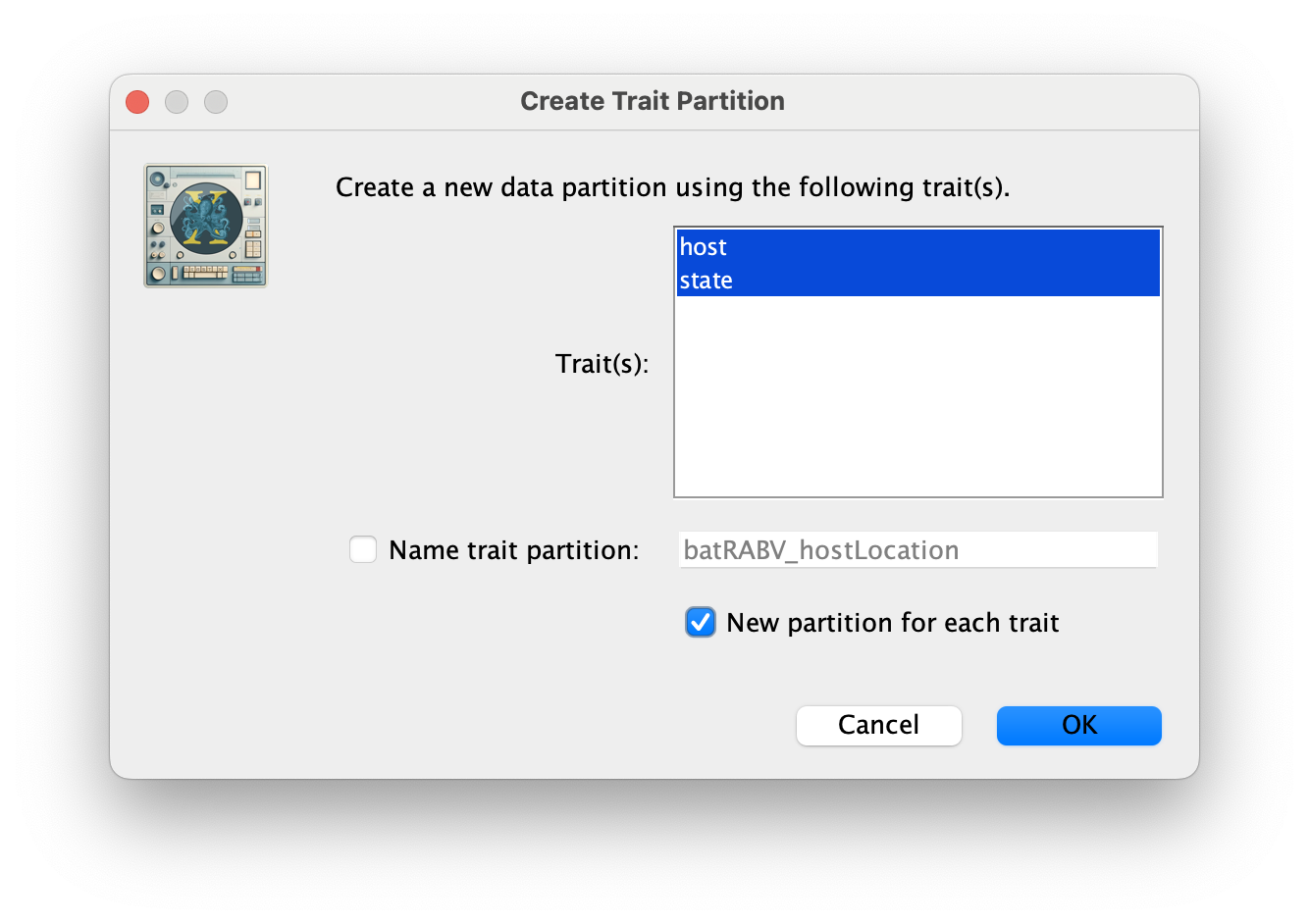Screen dimensions: 1309x924
Task: Click the batRABV_hostLocation name field
Action: (918, 549)
